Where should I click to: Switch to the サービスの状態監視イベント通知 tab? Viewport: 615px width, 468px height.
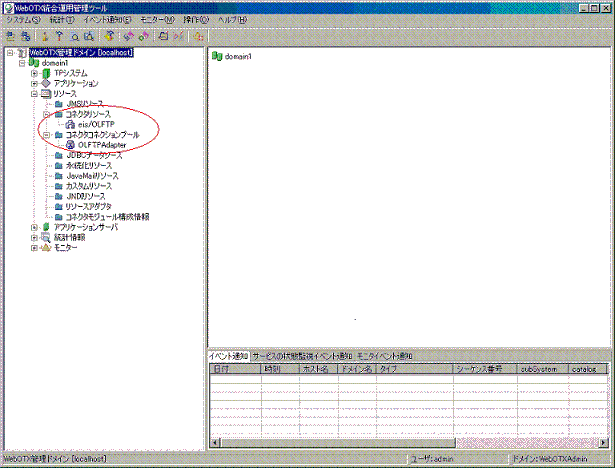coord(301,356)
